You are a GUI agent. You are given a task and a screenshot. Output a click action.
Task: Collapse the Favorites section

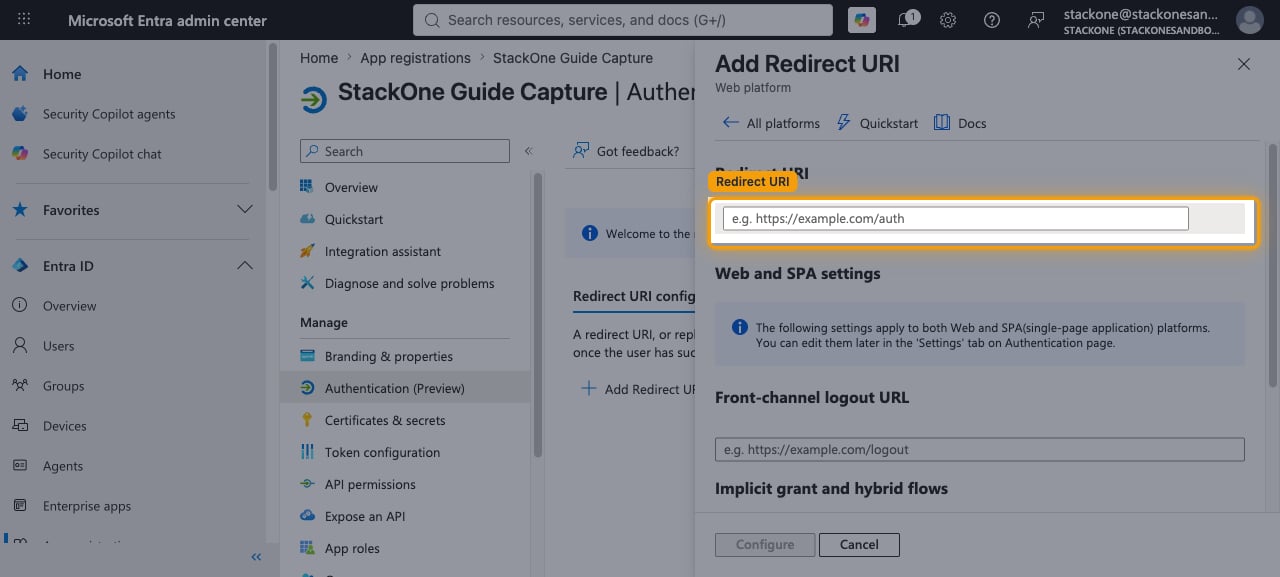tap(244, 210)
